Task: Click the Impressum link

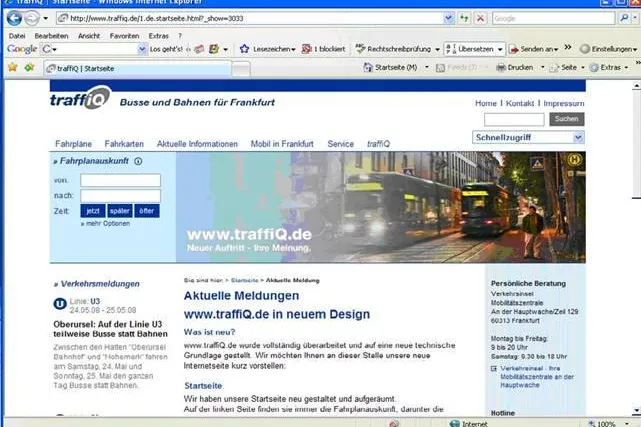Action: tap(564, 103)
